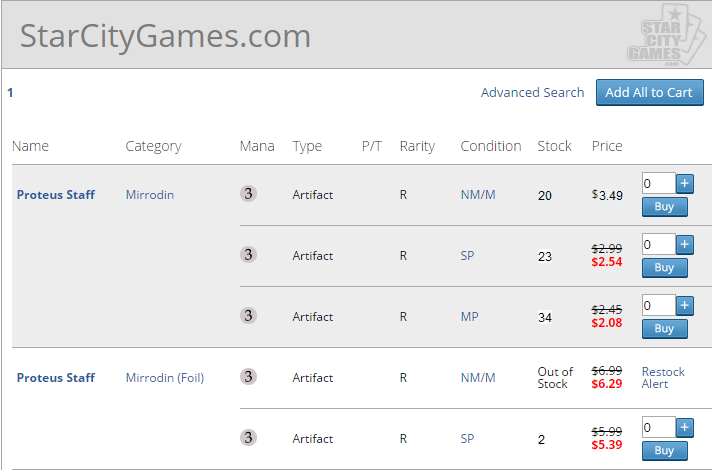This screenshot has height=470, width=712.
Task: Click plus icon for NM/M Proteus Staff quantity
Action: tap(685, 183)
